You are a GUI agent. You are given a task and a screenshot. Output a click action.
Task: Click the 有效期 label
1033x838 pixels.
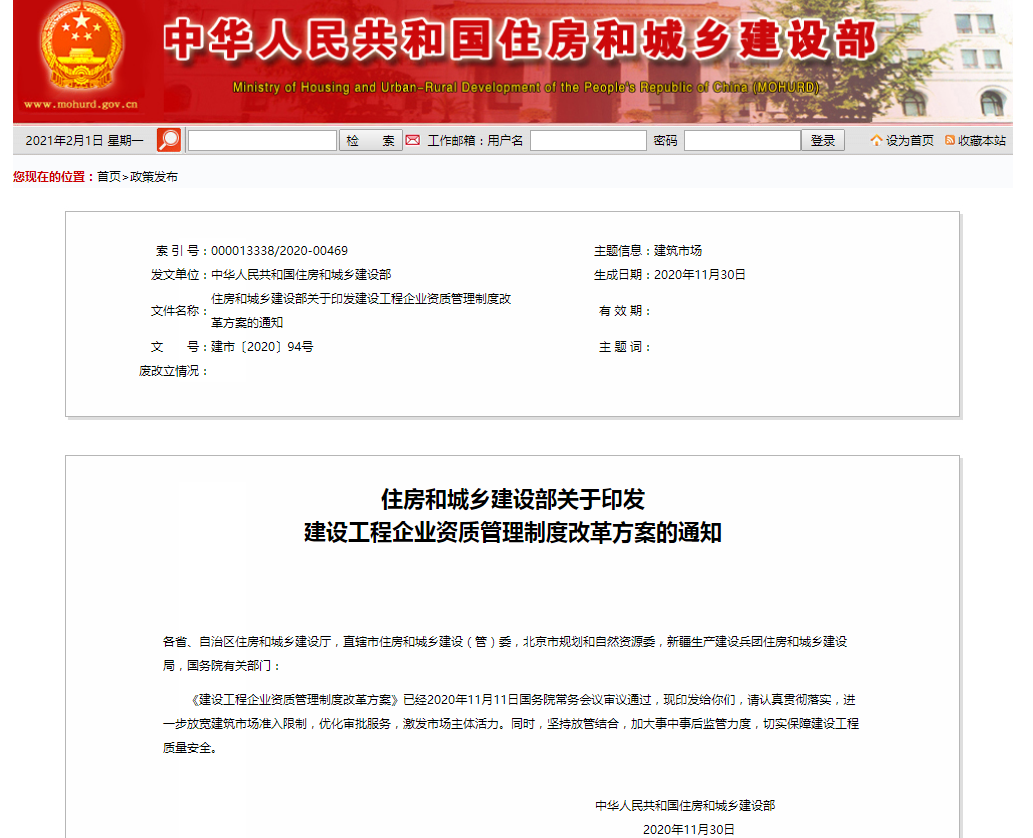(625, 310)
